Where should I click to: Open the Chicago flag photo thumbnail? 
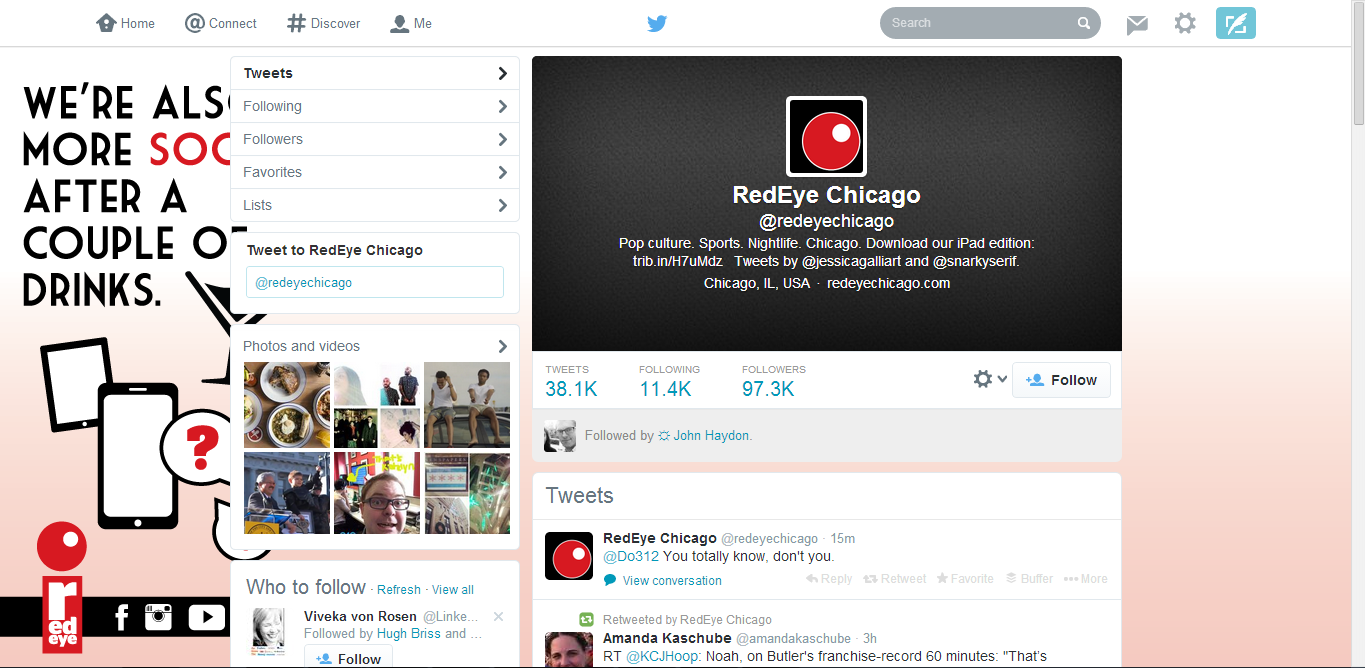coord(467,493)
